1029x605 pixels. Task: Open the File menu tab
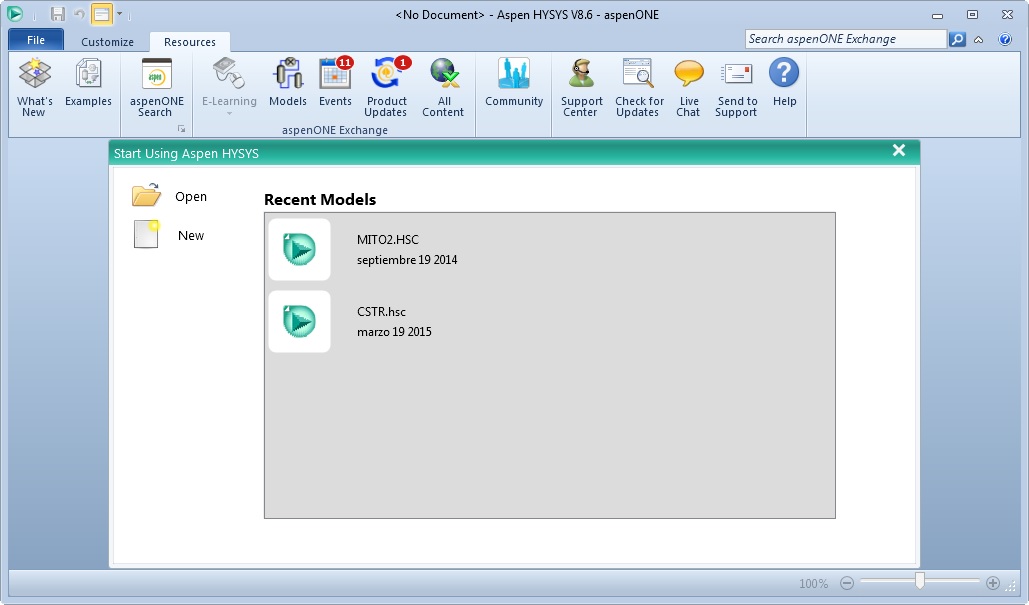[36, 40]
